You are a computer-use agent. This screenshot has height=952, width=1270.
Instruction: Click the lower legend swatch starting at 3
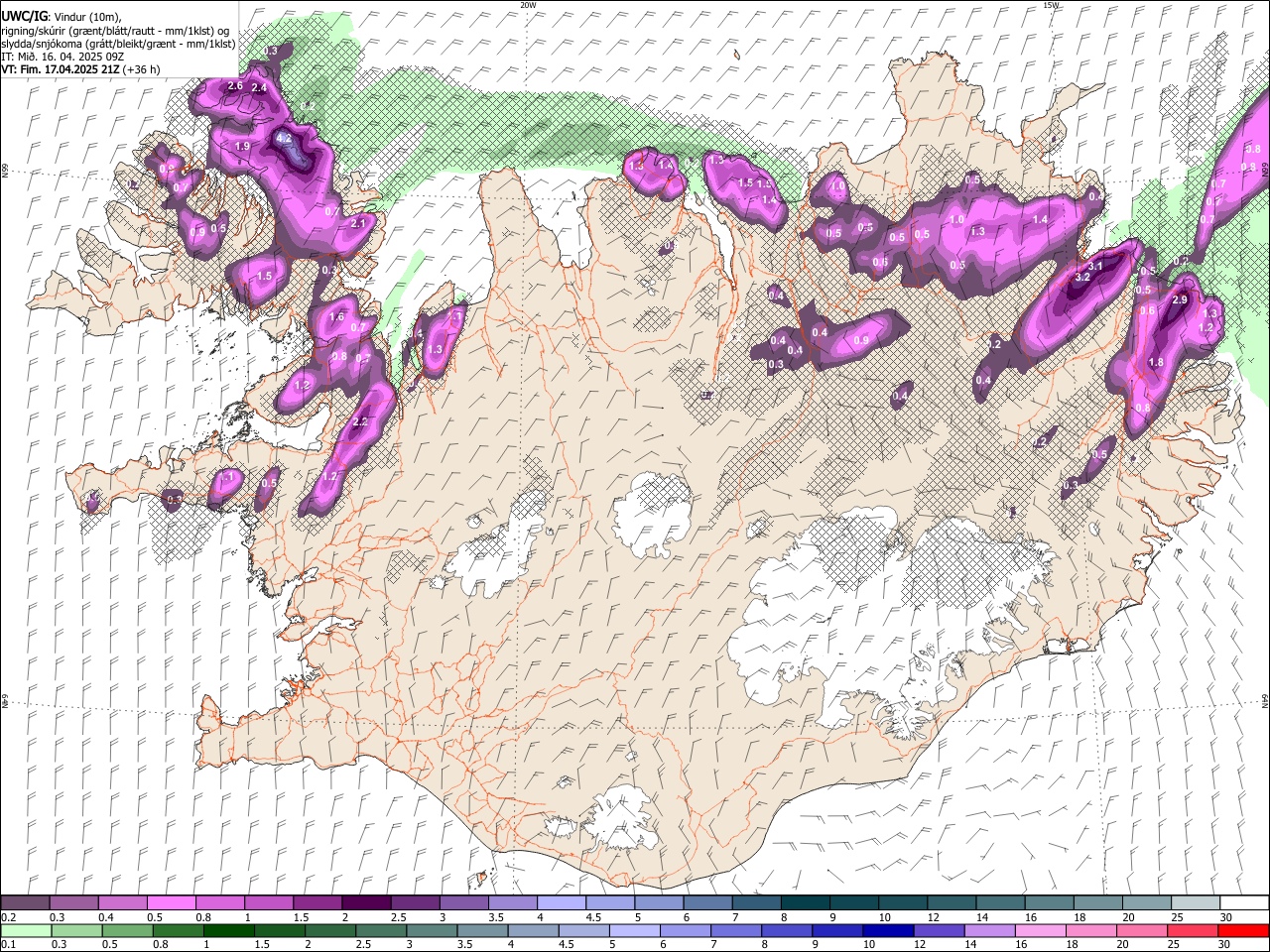(431, 930)
